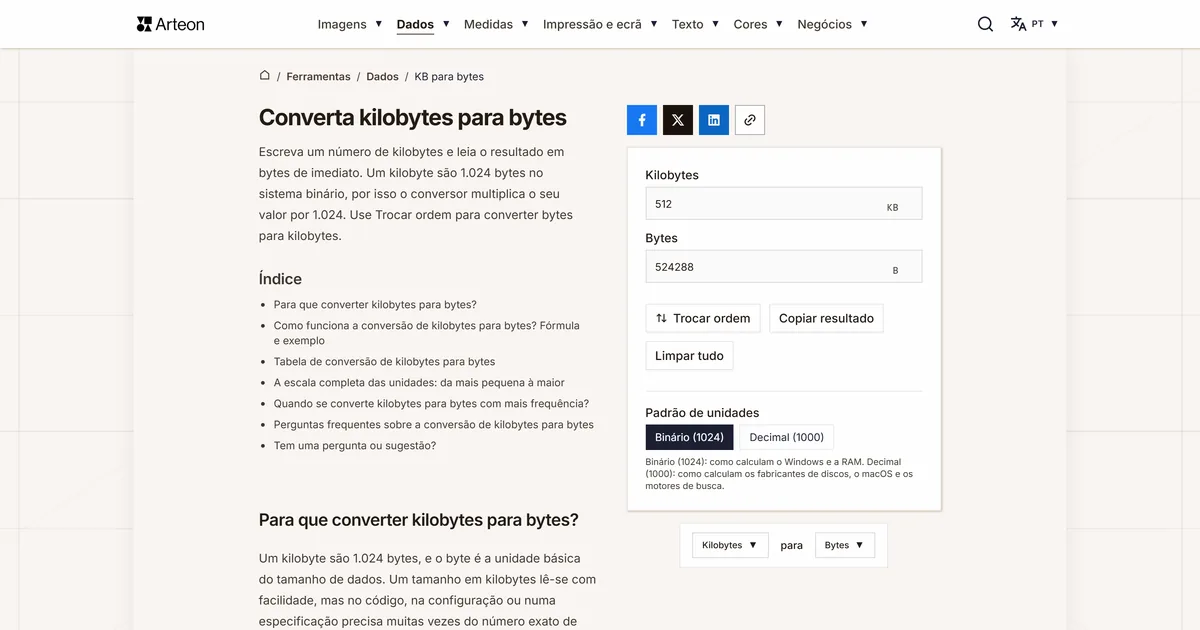Open the Bytes target unit dropdown
Image resolution: width=1200 pixels, height=630 pixels.
click(x=845, y=545)
